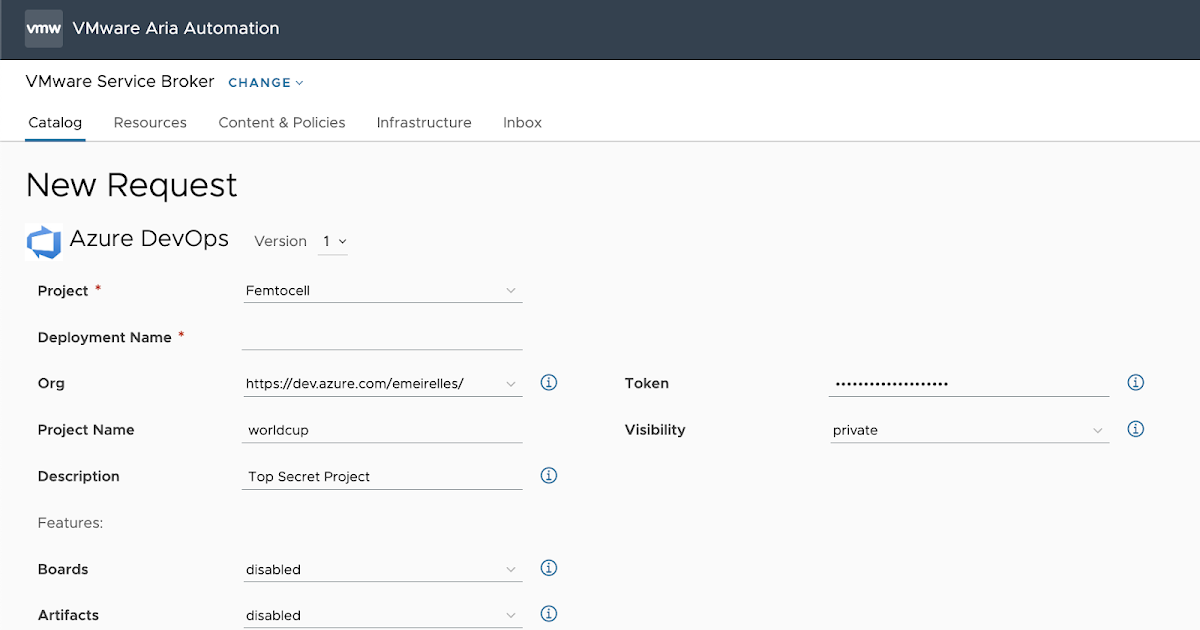Click the Visibility label
This screenshot has width=1200, height=630.
[655, 430]
